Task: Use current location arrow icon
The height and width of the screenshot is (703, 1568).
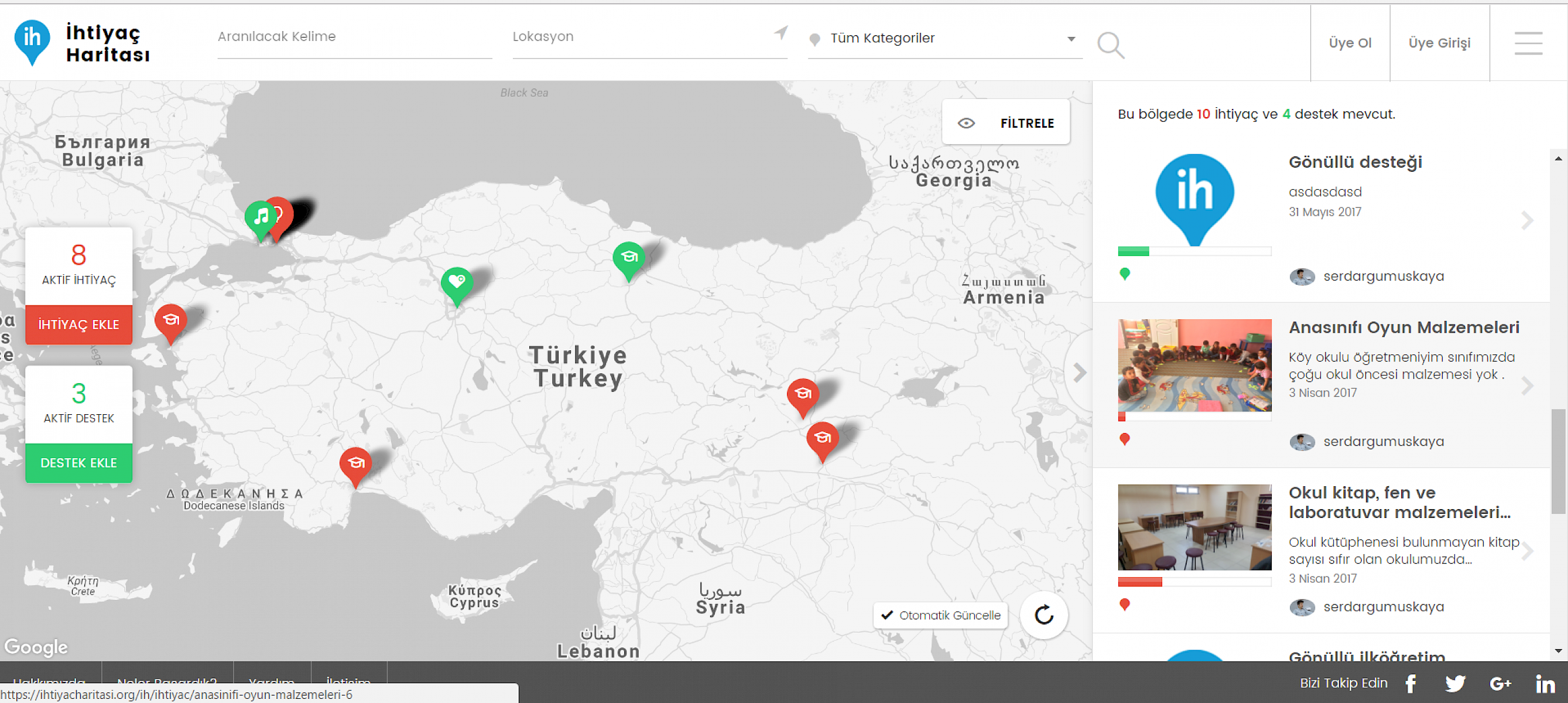Action: [x=780, y=33]
